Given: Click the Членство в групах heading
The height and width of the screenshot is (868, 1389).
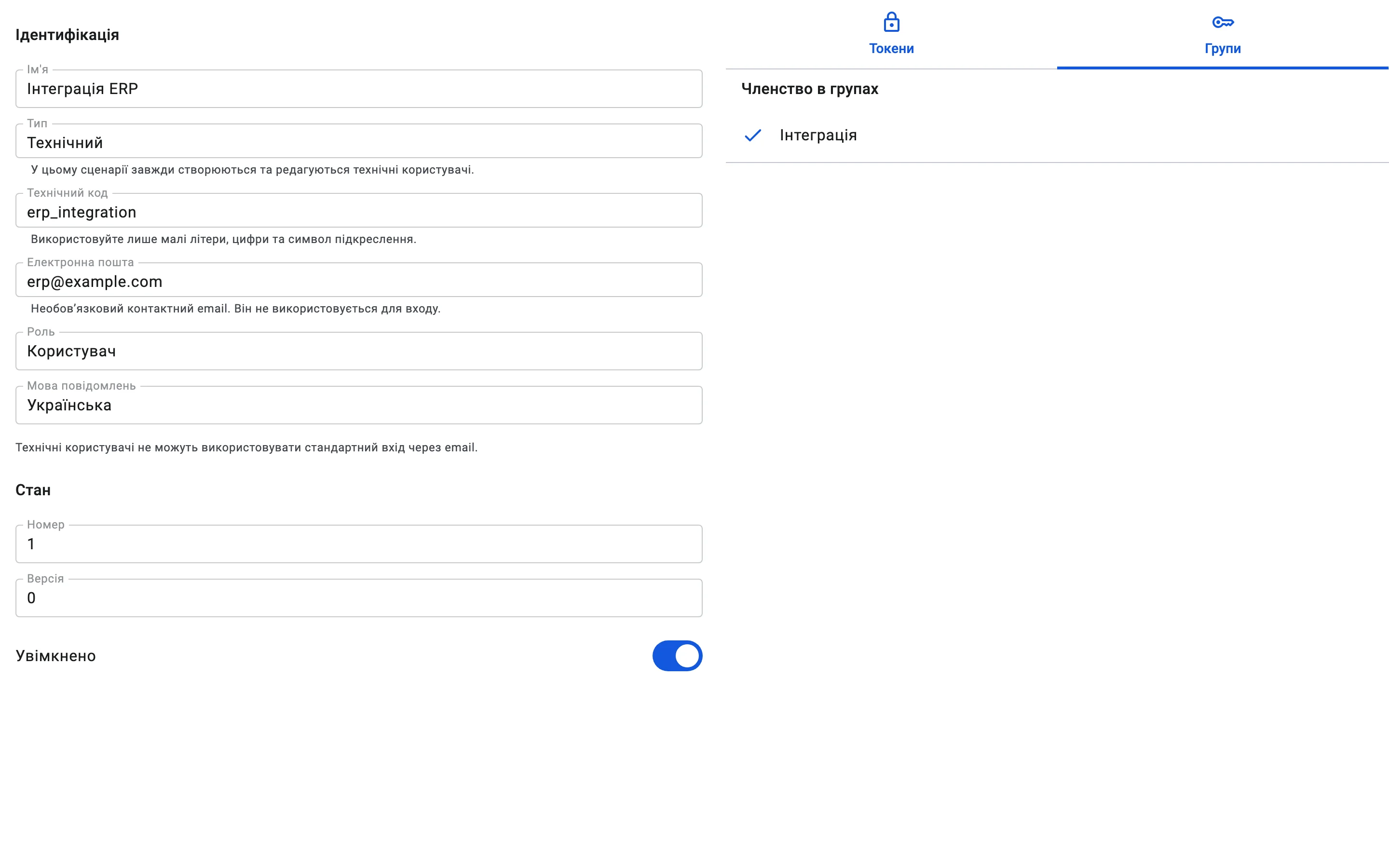Looking at the screenshot, I should (x=809, y=89).
